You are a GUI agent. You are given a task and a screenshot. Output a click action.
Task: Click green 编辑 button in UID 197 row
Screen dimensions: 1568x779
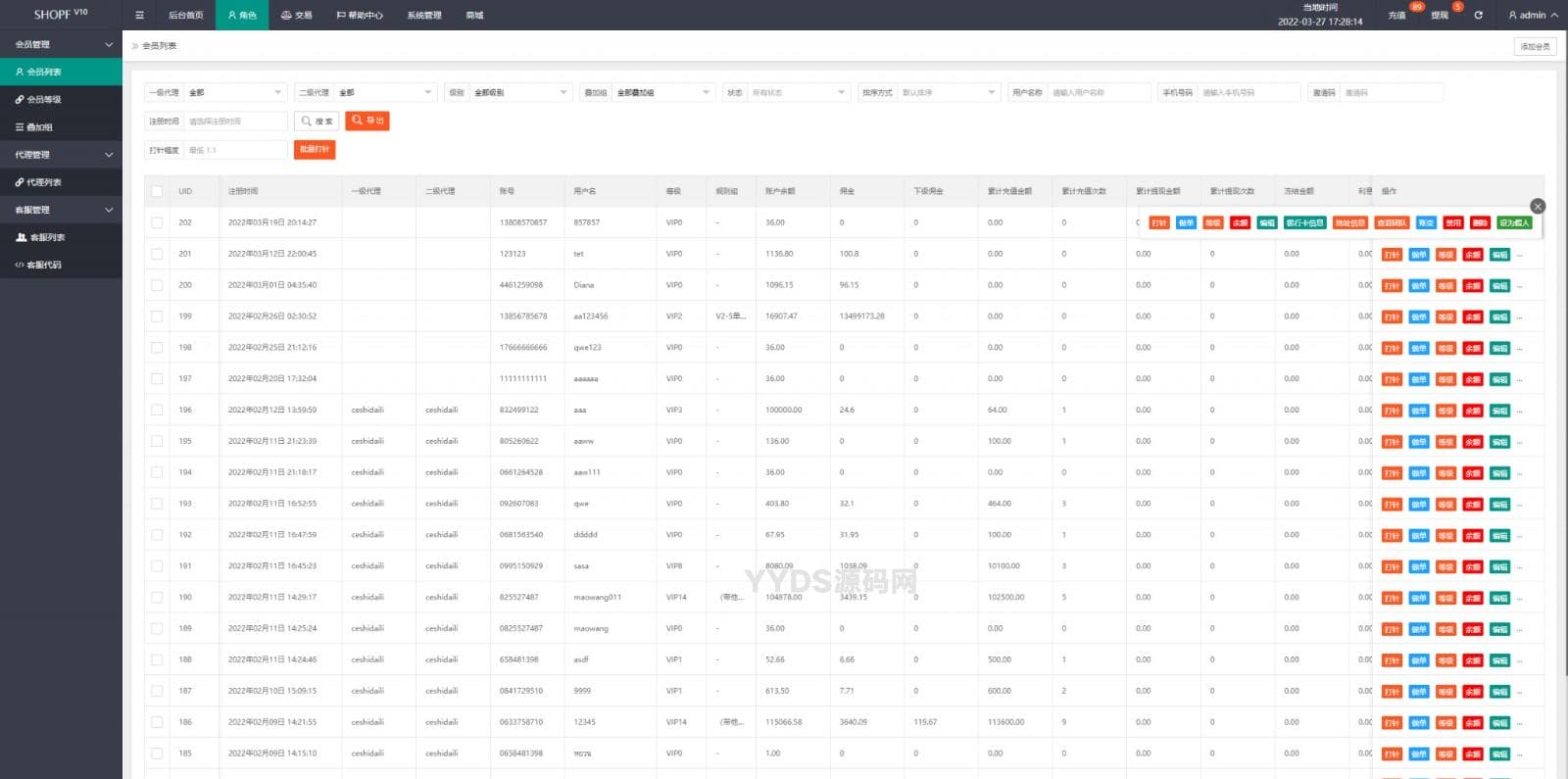click(x=1499, y=380)
